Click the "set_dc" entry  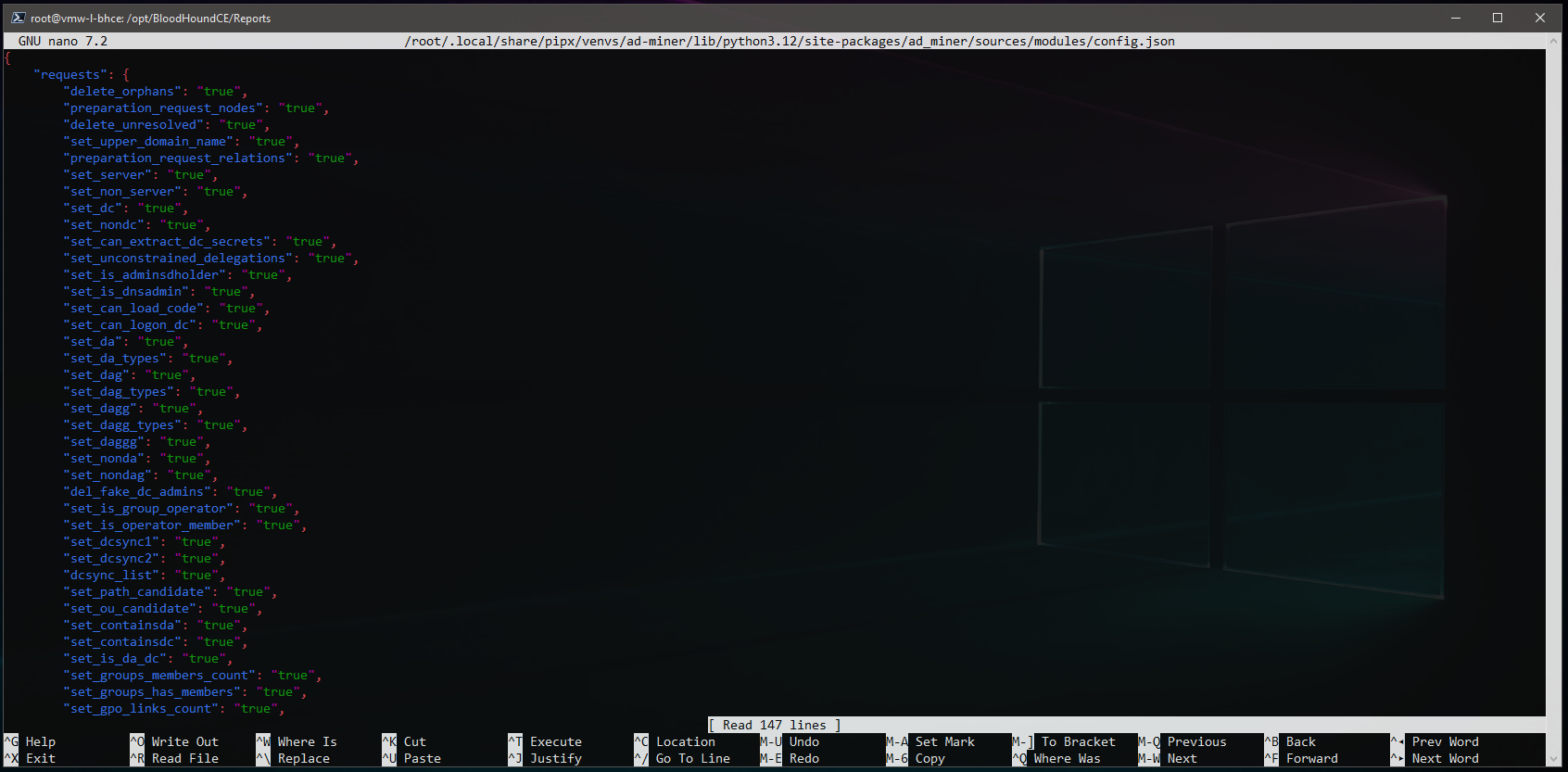pyautogui.click(x=126, y=209)
